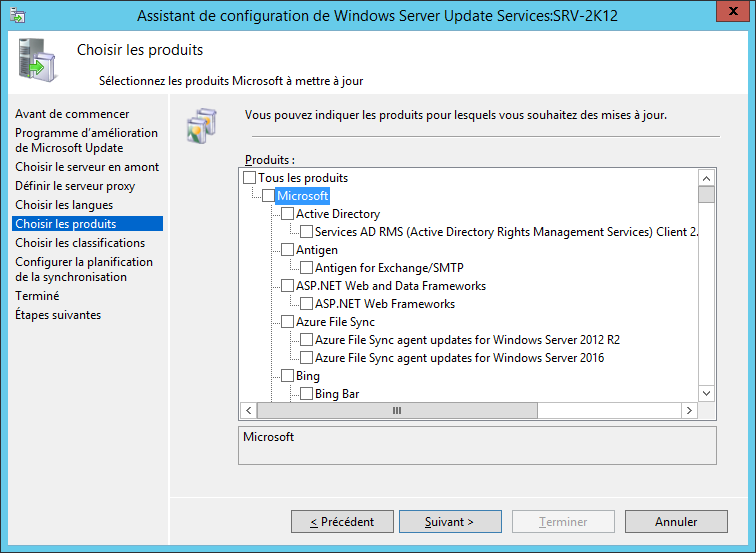Click the vertical scrollbar thumb
Image resolution: width=756 pixels, height=553 pixels.
pos(706,195)
